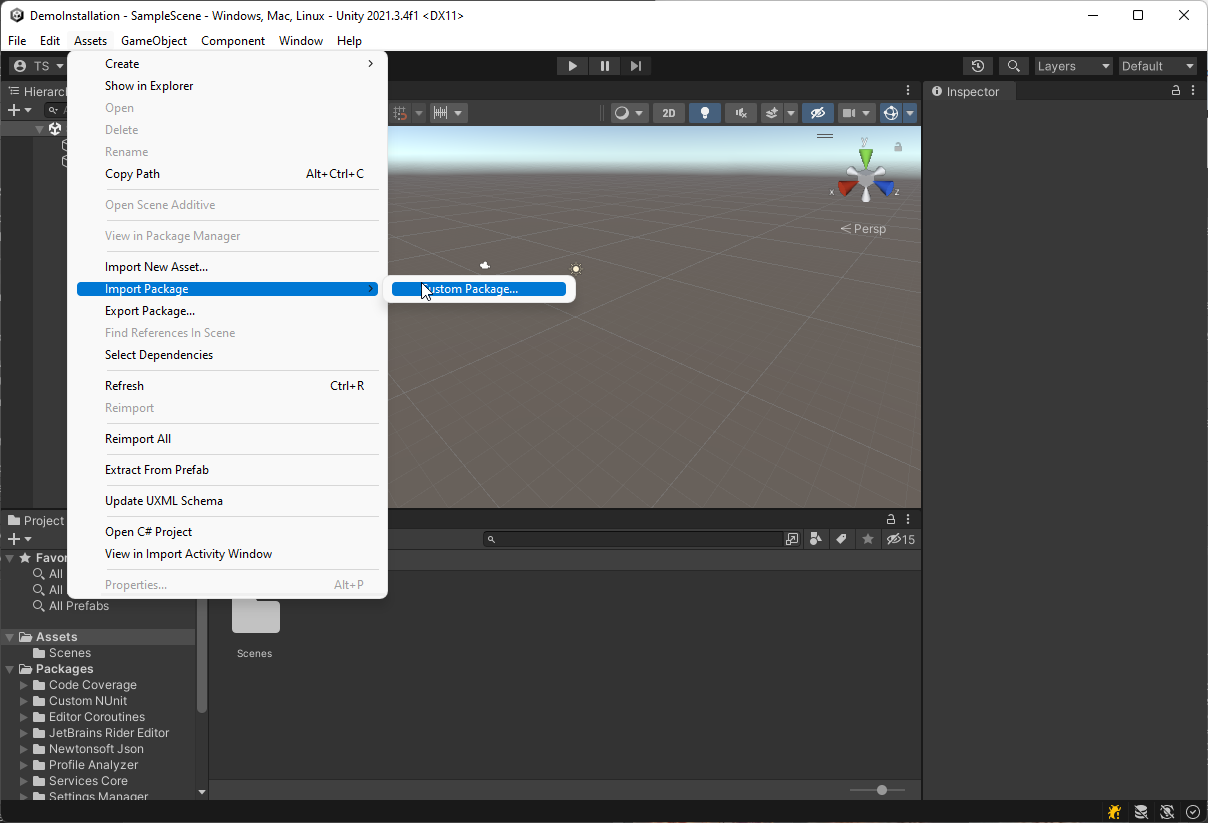Expand the Code Coverage package folder

(24, 685)
